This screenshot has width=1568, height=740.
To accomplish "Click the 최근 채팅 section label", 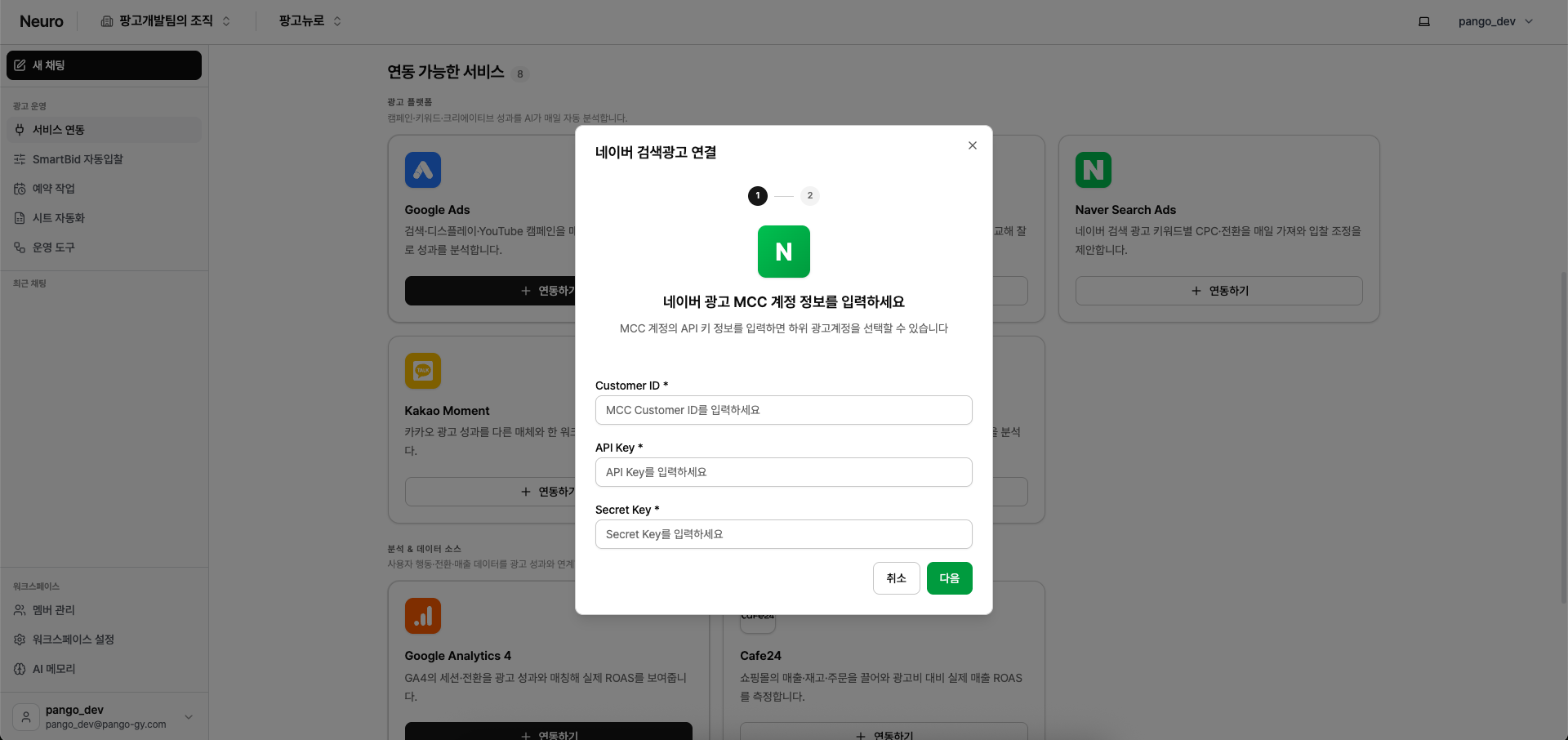I will 29,283.
